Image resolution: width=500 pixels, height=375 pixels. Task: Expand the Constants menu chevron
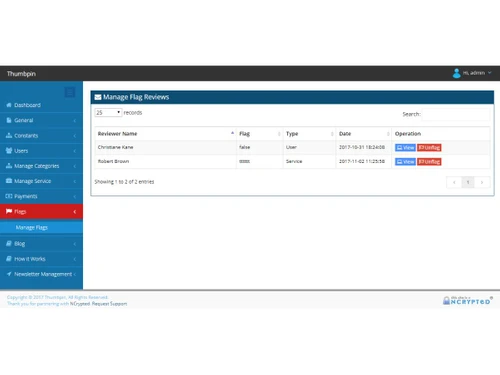point(75,136)
